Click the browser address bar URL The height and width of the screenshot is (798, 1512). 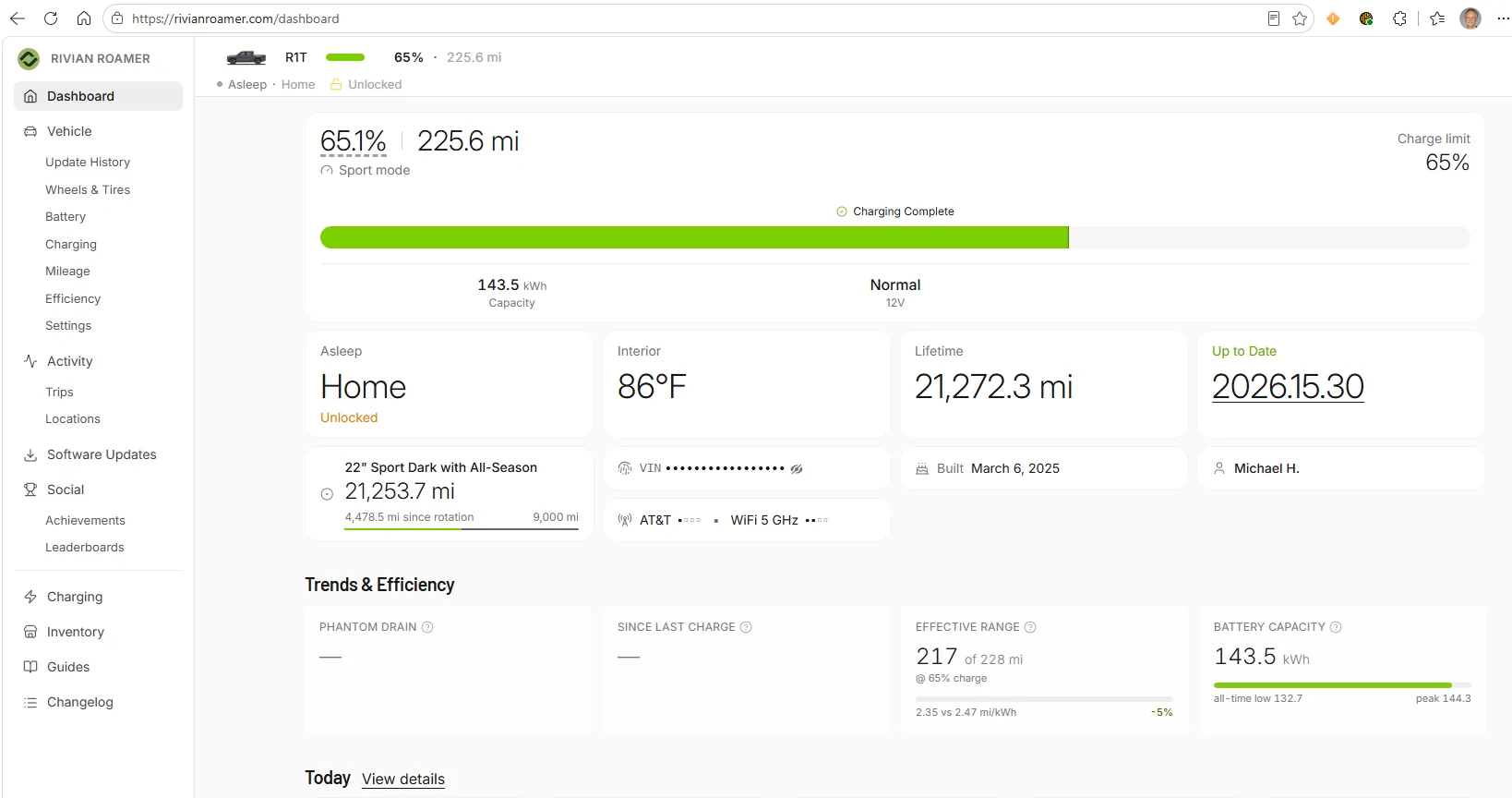pyautogui.click(x=235, y=18)
